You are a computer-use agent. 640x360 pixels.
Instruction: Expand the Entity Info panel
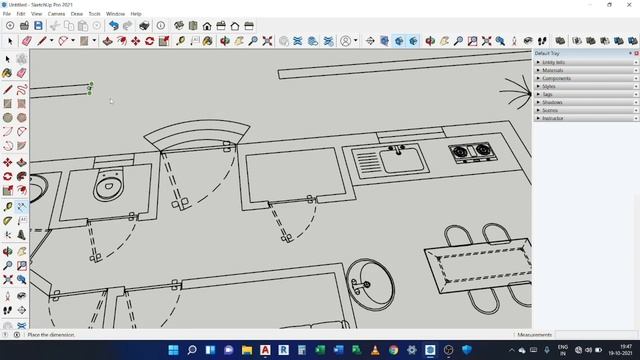point(538,62)
